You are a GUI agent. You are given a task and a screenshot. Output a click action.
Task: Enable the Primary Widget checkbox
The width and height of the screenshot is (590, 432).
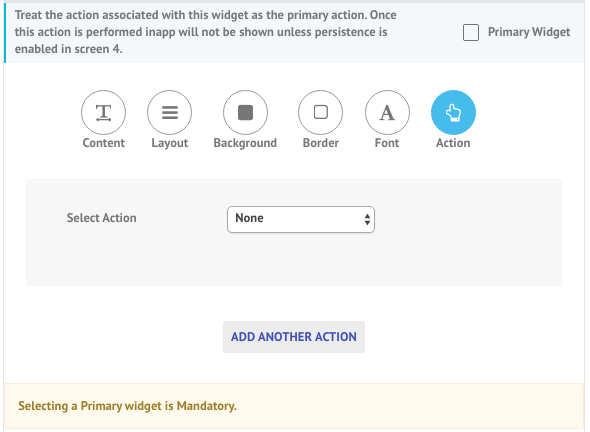tap(471, 32)
